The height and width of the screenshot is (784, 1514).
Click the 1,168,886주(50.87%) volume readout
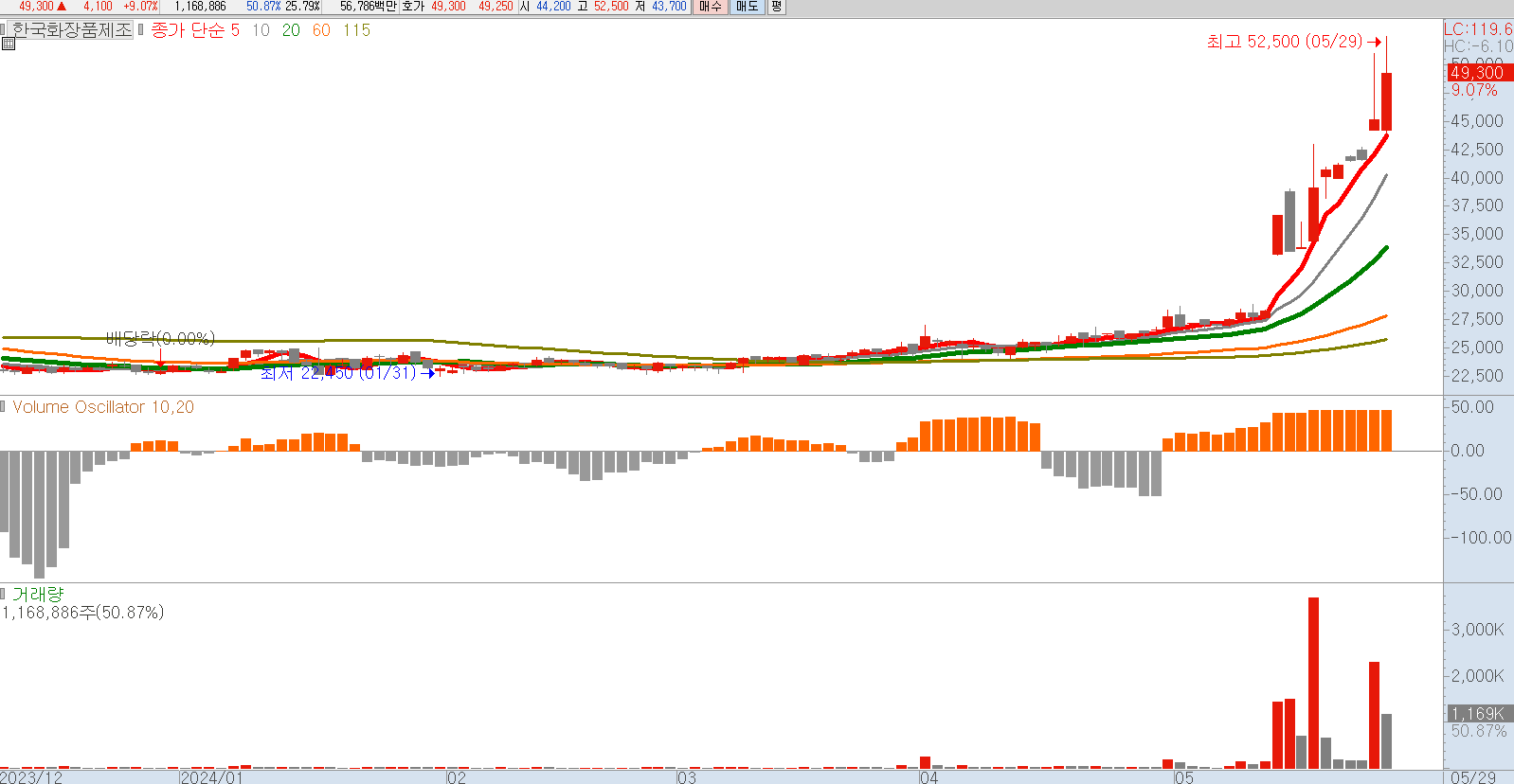[82, 613]
